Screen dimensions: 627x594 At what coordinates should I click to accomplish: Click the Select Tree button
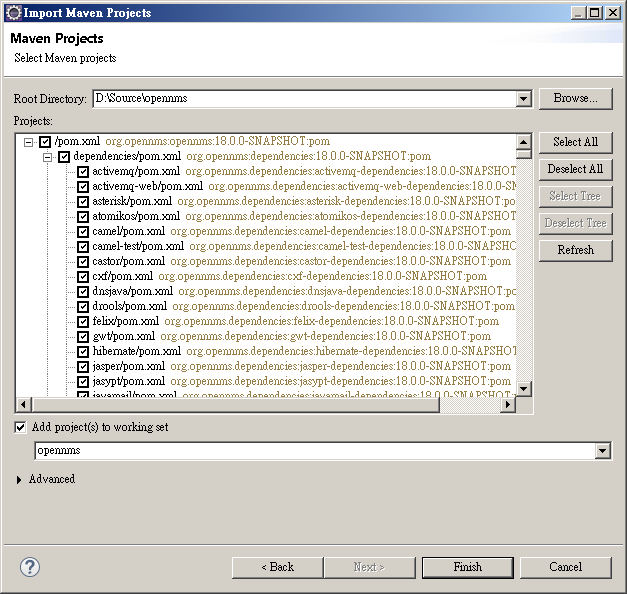pos(575,196)
